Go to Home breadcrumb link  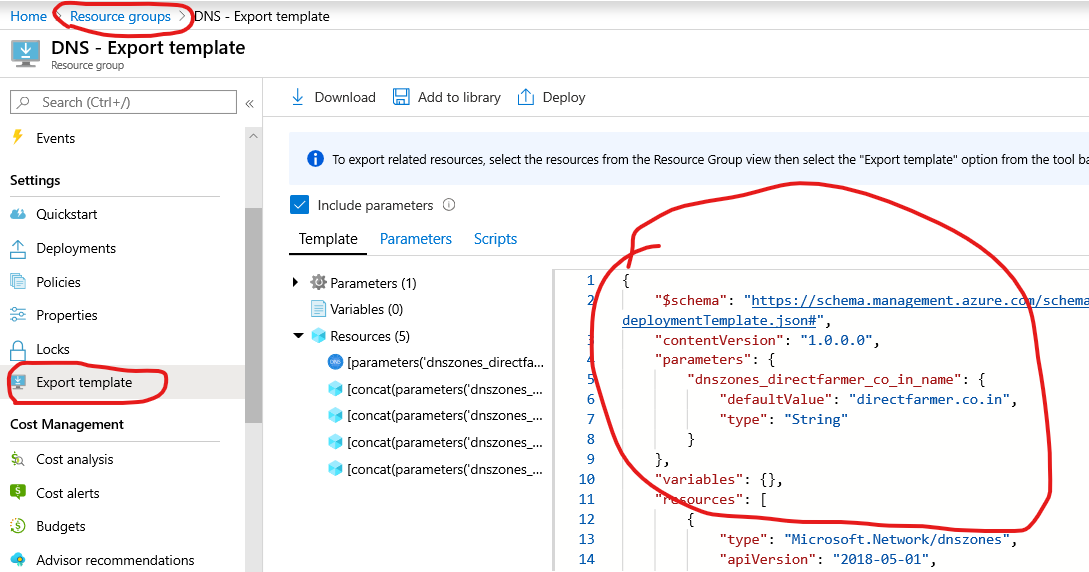[28, 16]
